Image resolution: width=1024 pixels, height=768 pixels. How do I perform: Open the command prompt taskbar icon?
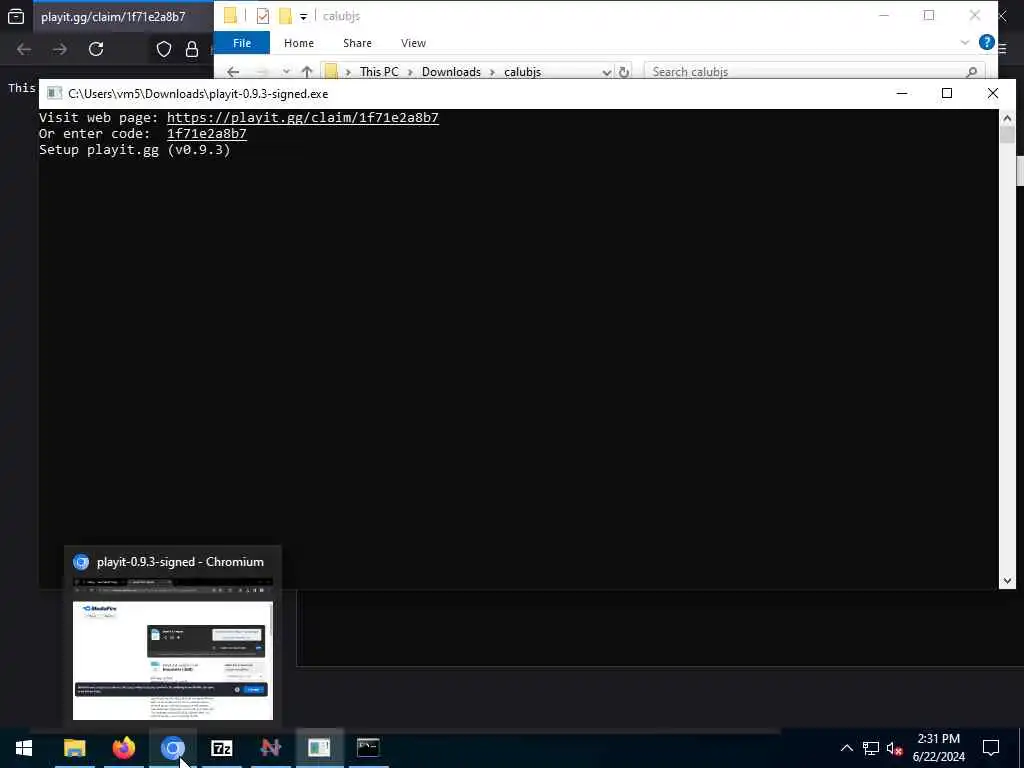(x=368, y=748)
